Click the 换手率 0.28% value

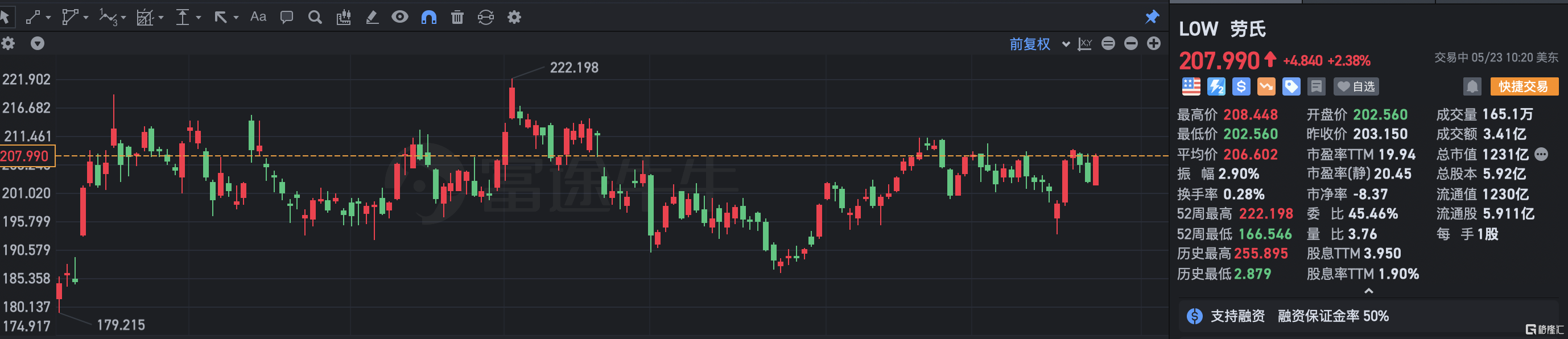(1244, 194)
